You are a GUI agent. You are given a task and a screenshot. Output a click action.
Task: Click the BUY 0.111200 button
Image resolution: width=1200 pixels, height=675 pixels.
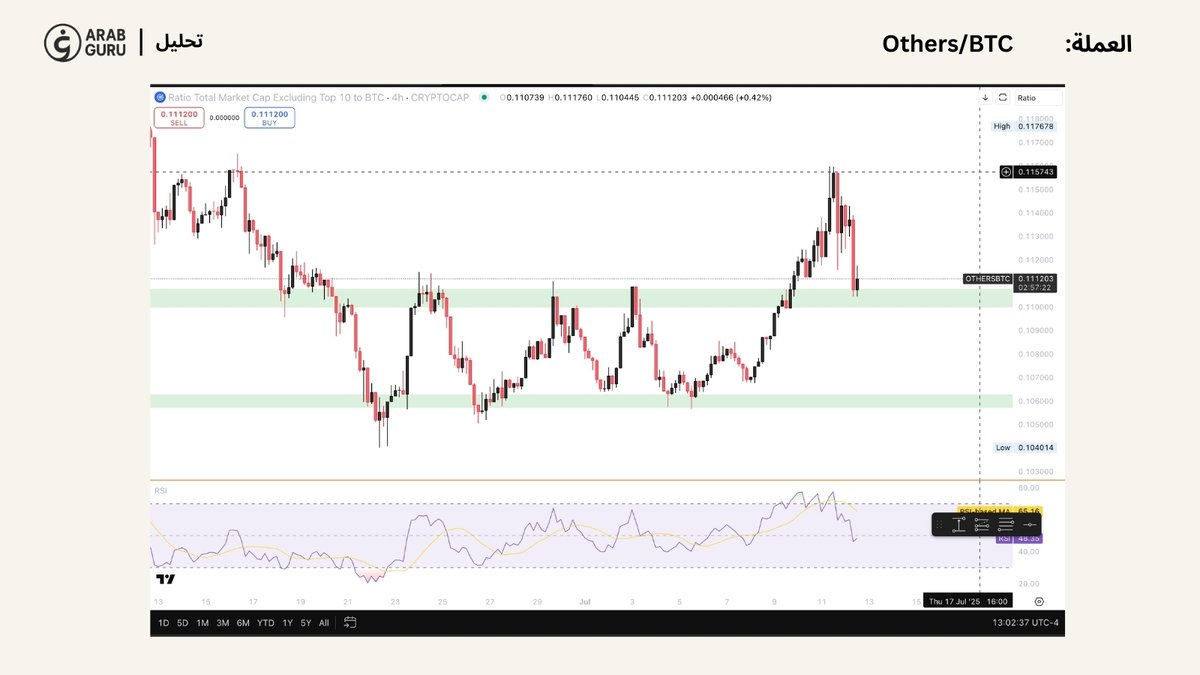[x=270, y=118]
